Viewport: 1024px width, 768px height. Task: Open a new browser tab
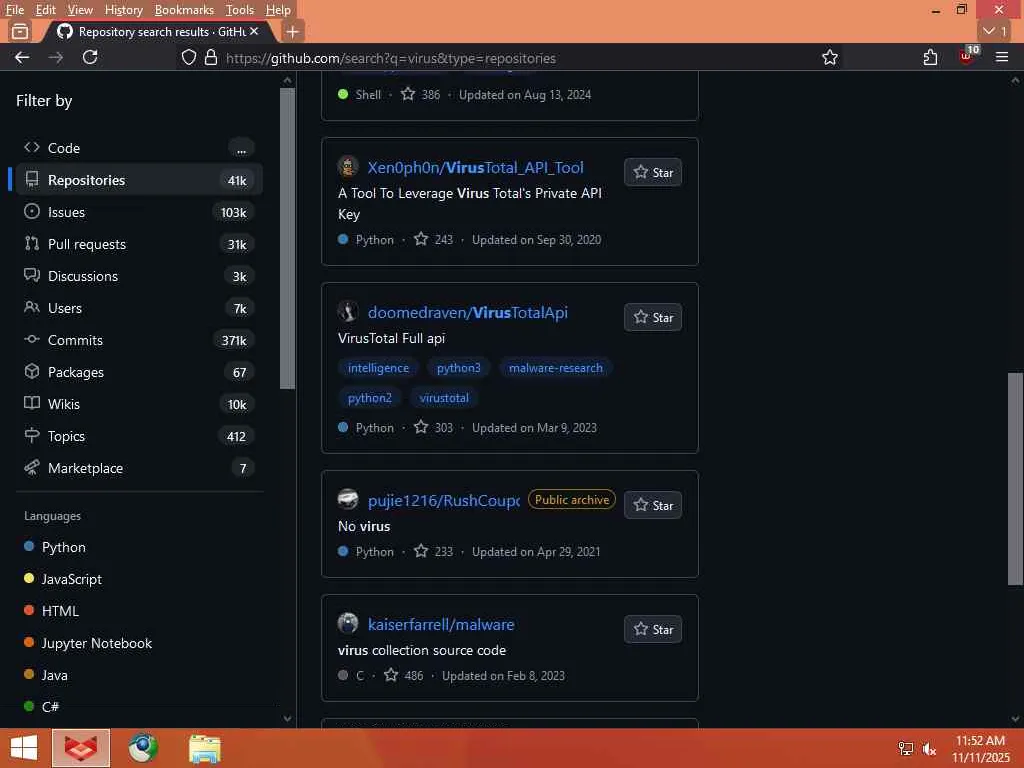coord(293,31)
